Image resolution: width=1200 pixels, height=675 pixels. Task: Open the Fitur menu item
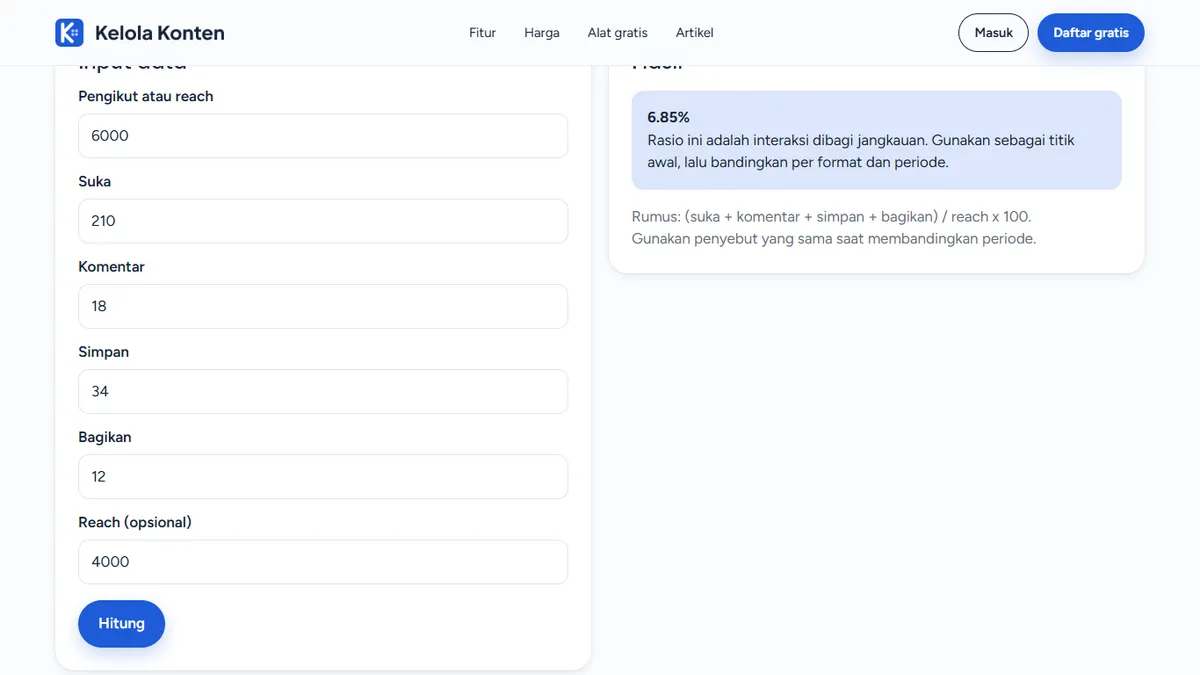point(482,32)
